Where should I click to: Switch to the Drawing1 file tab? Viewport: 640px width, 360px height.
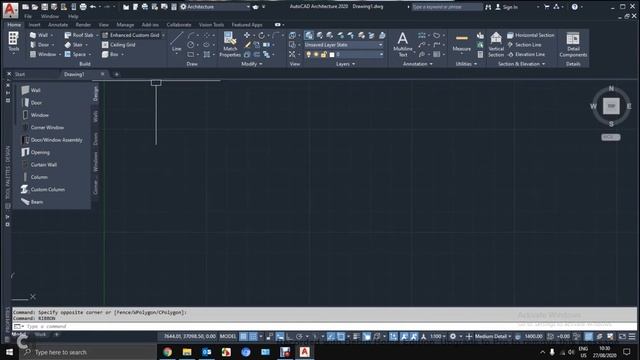74,74
